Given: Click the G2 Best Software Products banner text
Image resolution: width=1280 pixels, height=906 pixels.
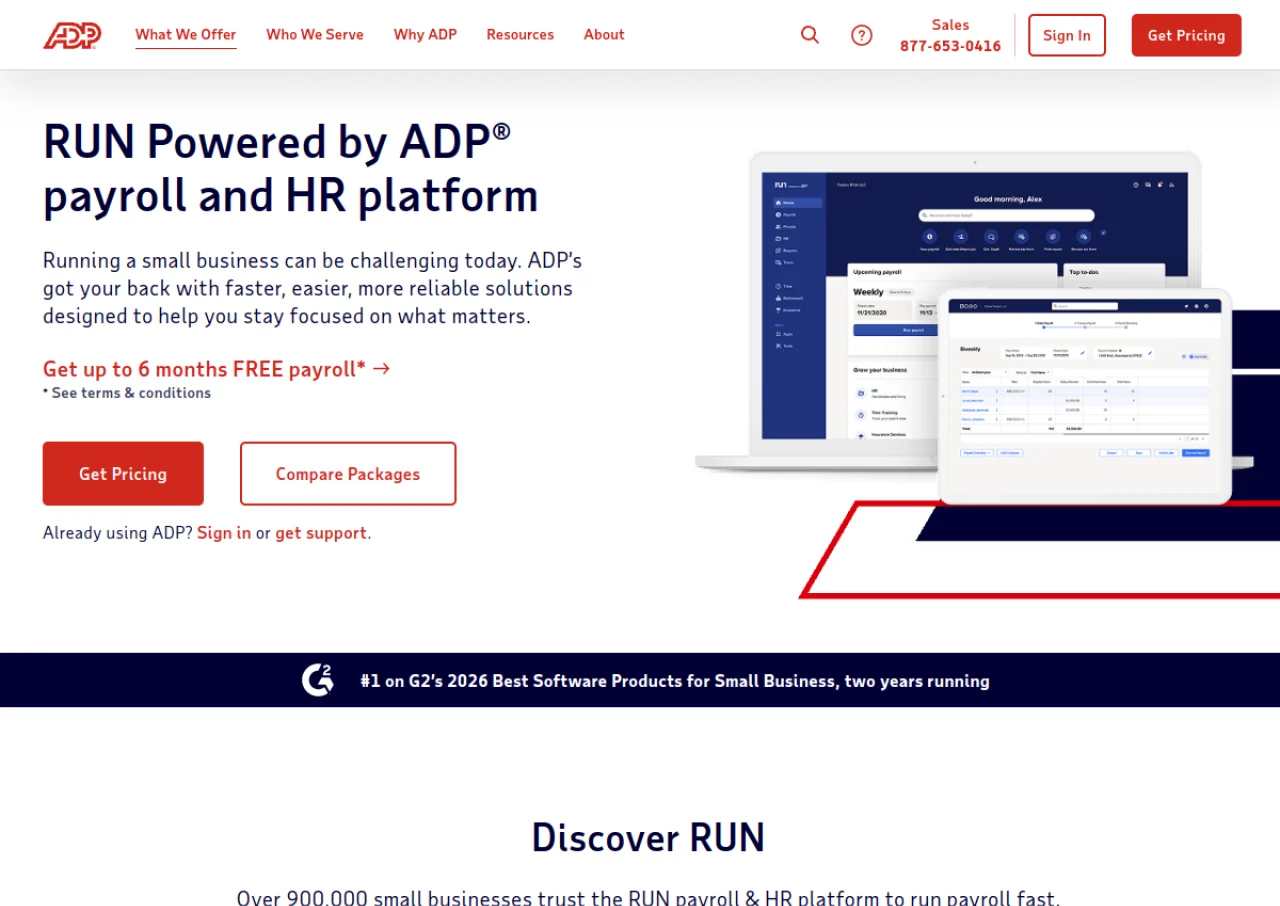Looking at the screenshot, I should (675, 681).
